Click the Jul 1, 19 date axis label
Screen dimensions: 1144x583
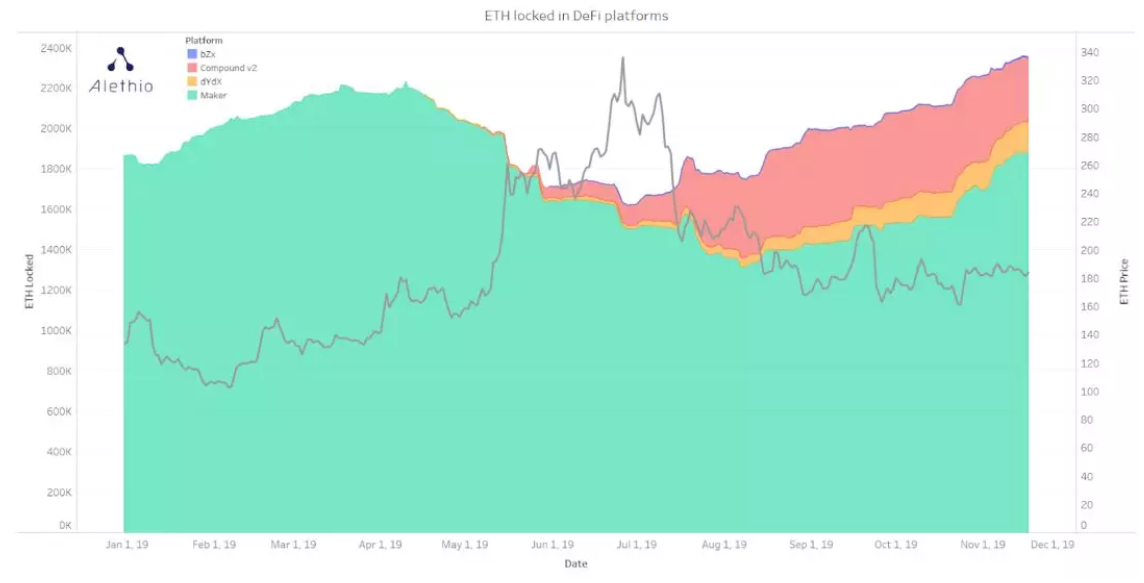pos(636,544)
